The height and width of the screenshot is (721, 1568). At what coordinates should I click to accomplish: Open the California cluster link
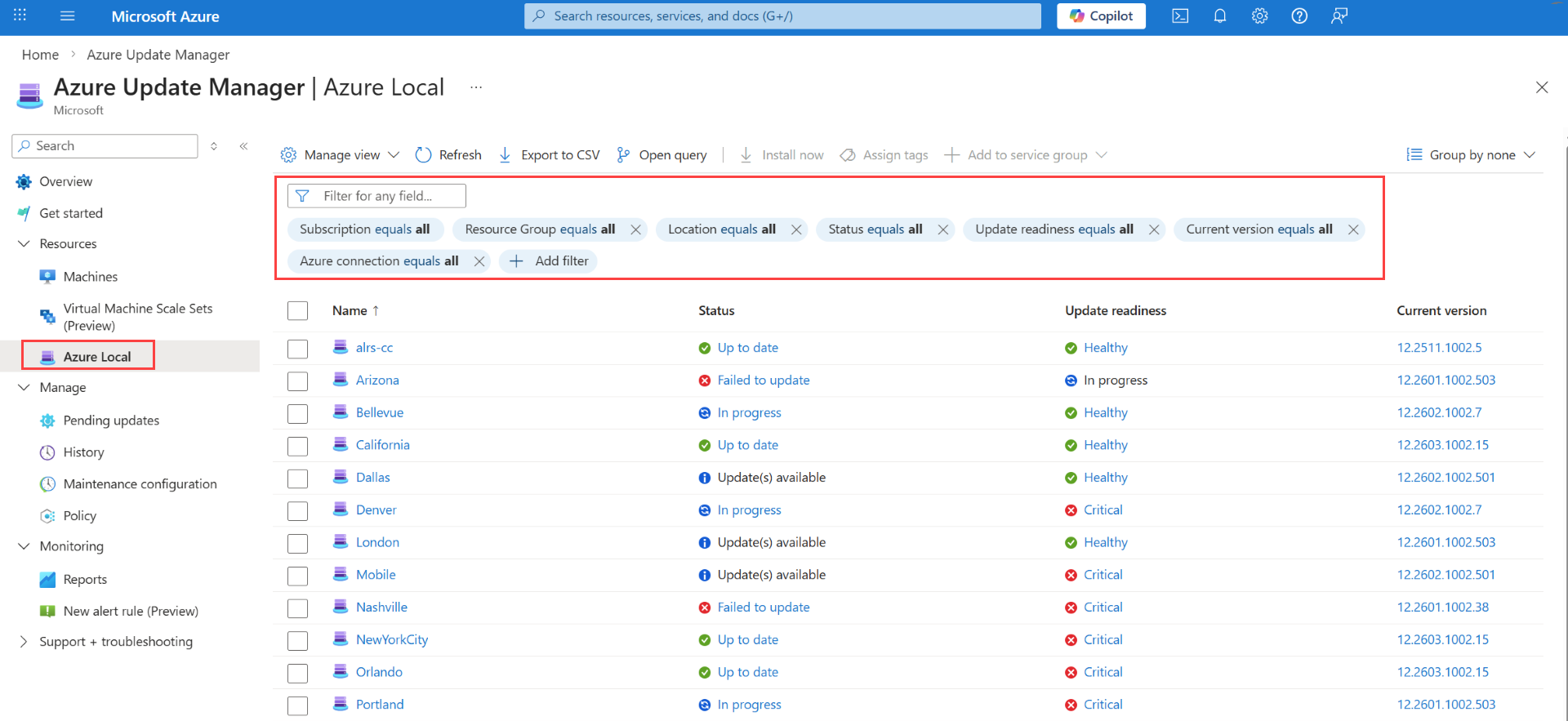[382, 445]
